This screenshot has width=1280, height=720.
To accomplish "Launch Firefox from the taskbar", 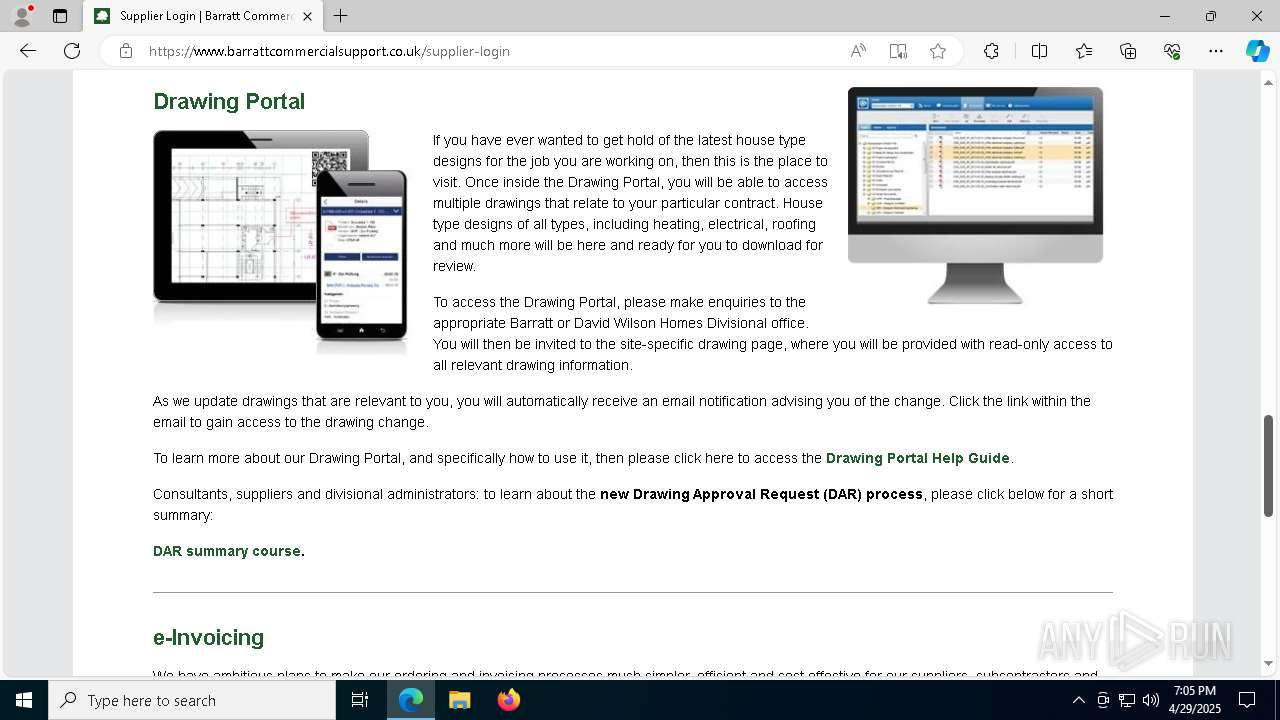I will [x=508, y=700].
